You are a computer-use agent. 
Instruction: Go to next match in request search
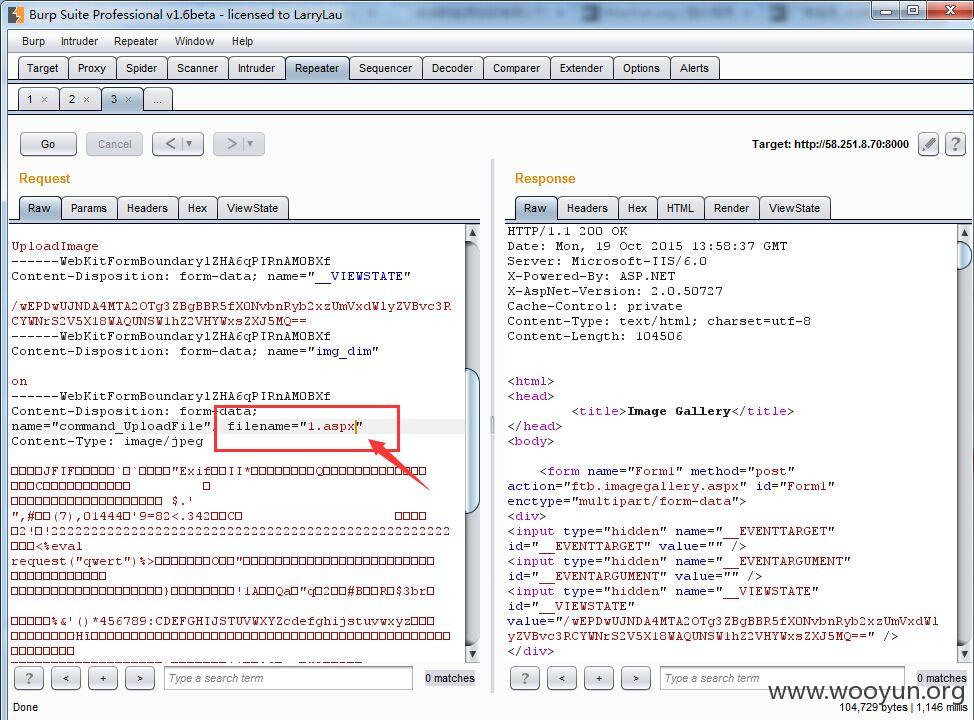[140, 678]
